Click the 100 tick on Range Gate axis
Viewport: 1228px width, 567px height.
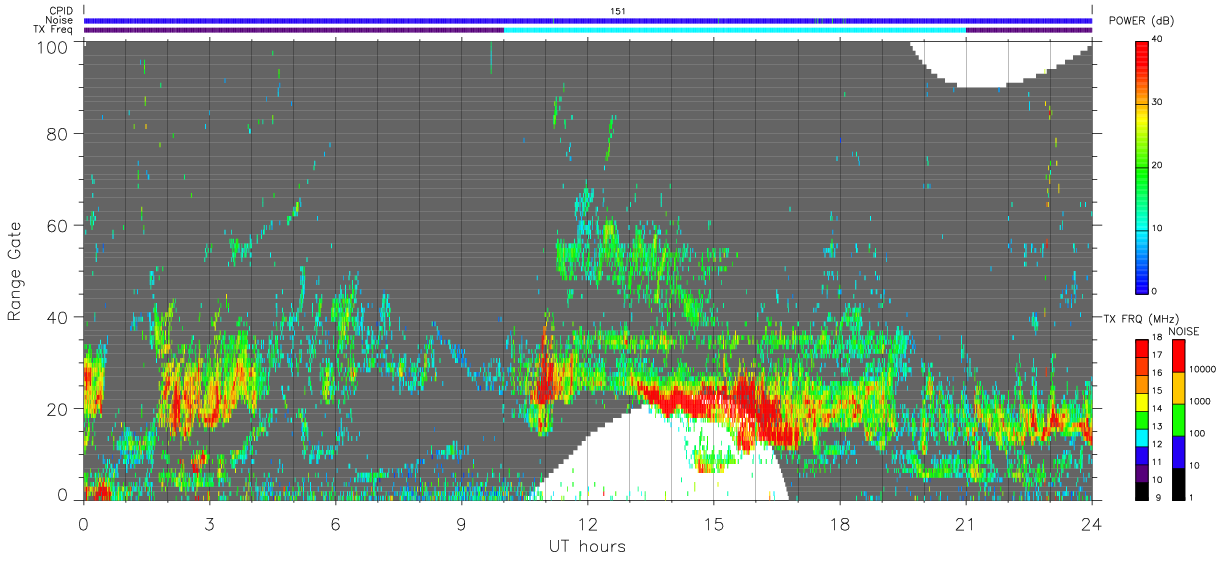(x=54, y=47)
